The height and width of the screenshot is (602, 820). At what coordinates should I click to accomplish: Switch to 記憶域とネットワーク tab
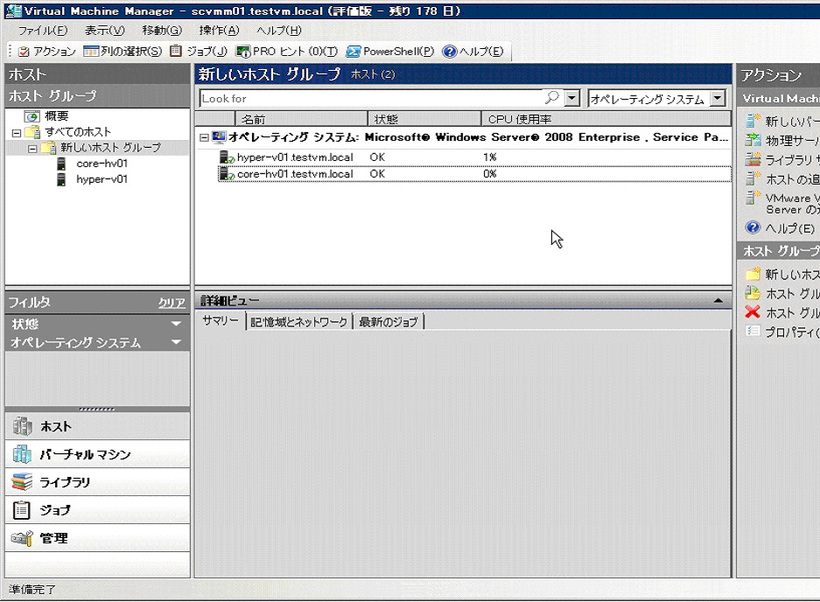[299, 321]
